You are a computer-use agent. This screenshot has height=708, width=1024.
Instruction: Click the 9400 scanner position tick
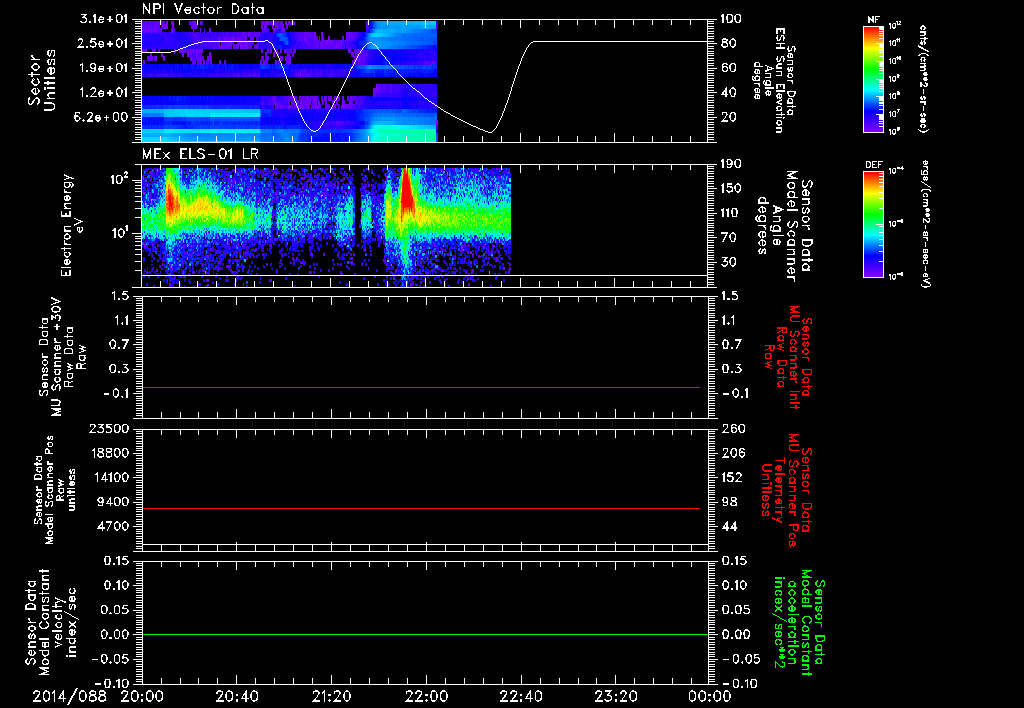(114, 502)
